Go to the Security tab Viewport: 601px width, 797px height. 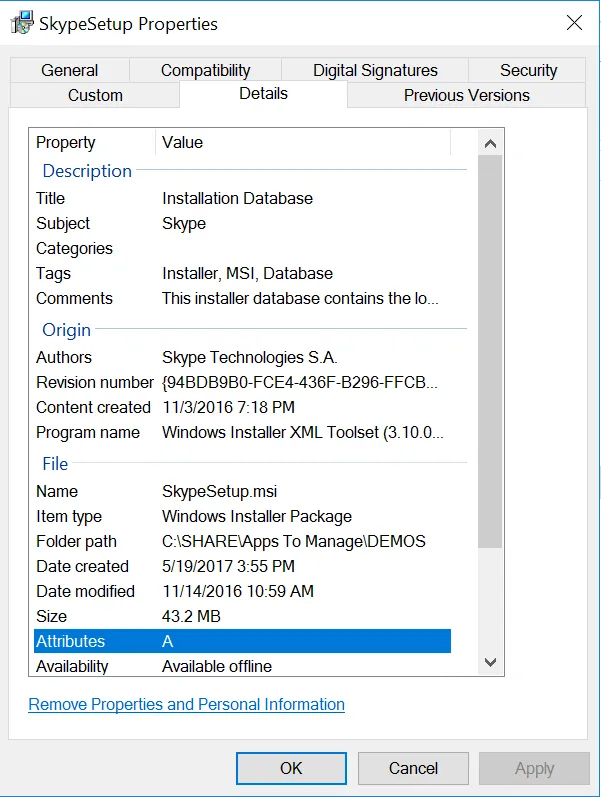click(x=528, y=70)
